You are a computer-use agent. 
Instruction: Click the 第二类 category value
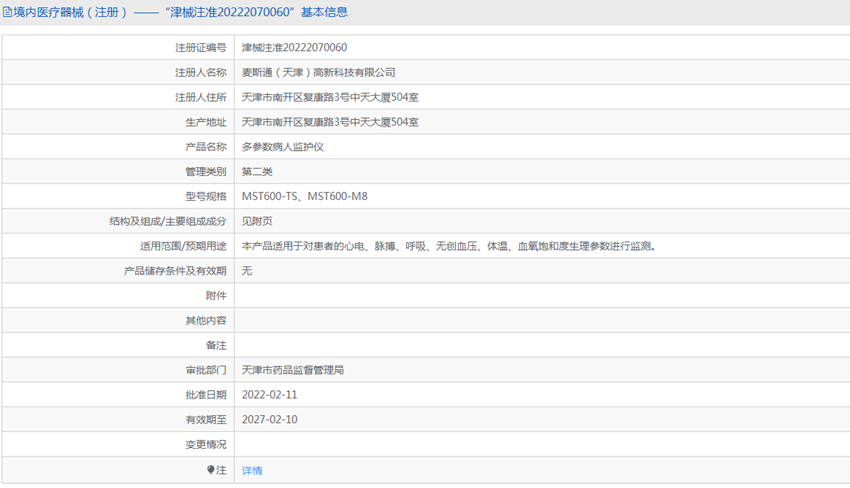(x=257, y=172)
